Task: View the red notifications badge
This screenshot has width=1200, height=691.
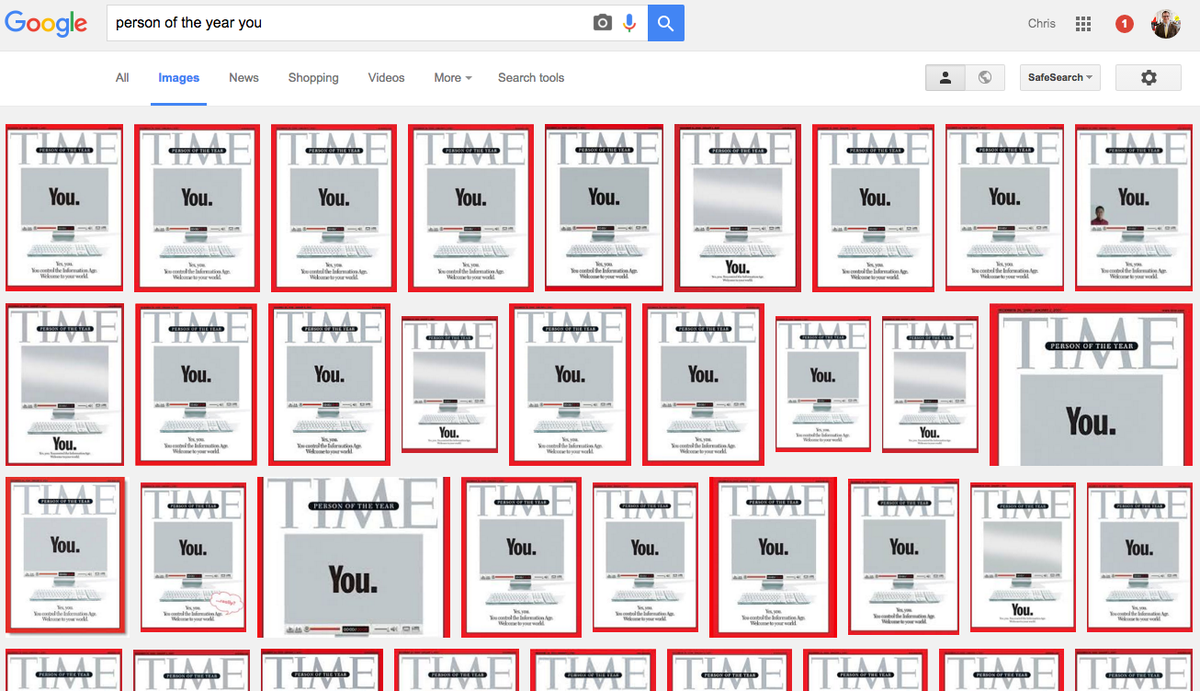Action: 1124,23
